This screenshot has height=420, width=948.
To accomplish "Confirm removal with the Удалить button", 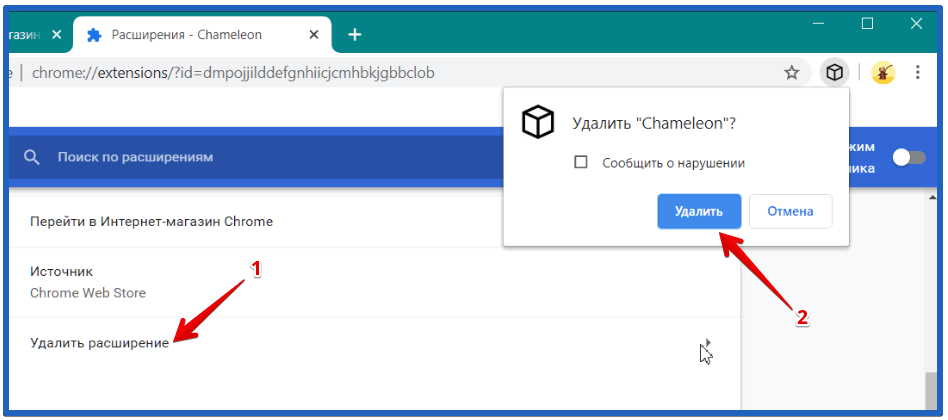I will (x=699, y=212).
